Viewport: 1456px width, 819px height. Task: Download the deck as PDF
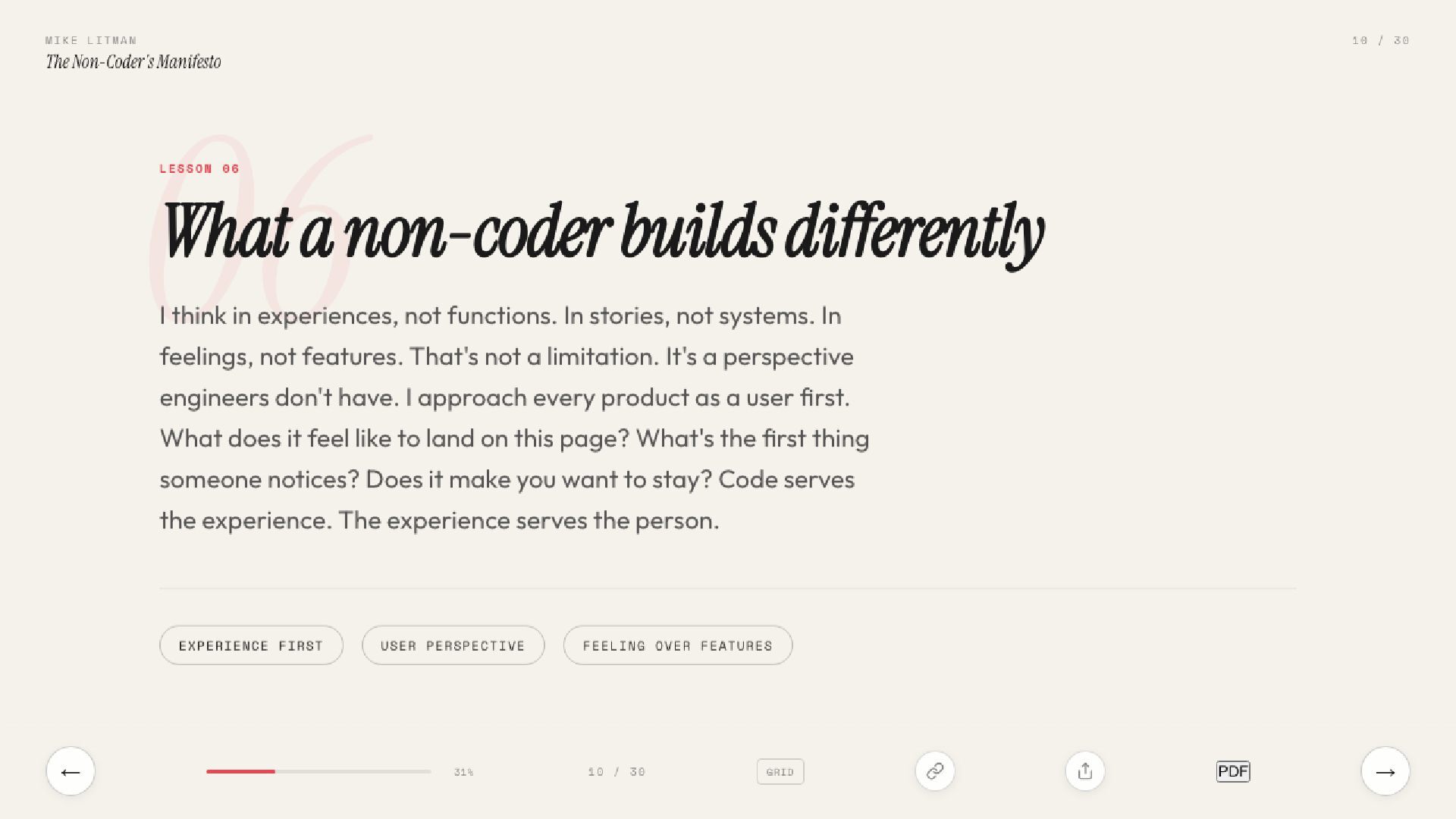point(1232,771)
